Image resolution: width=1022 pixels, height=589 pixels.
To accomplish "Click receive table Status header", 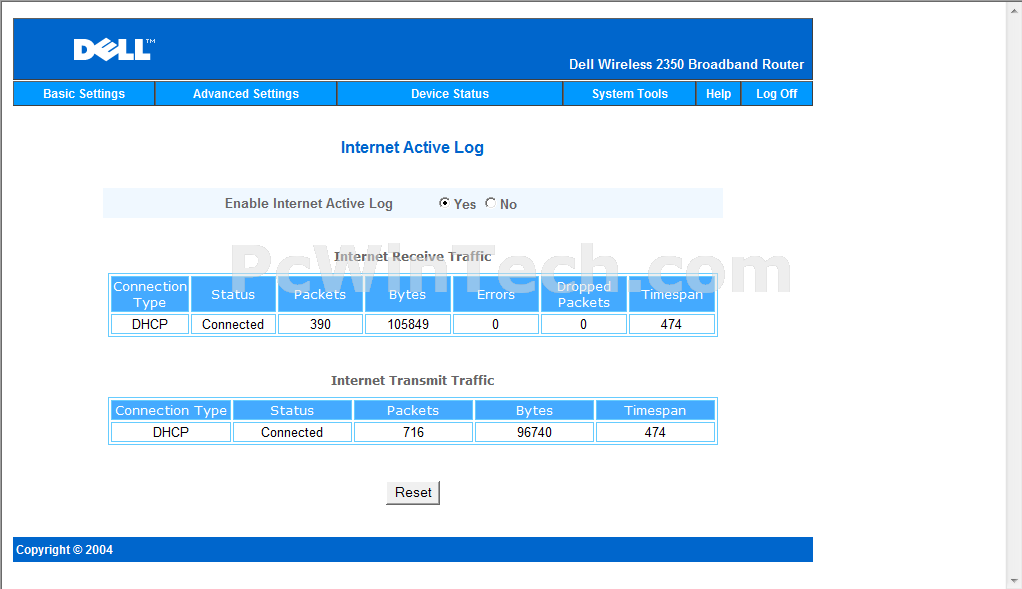I will tap(233, 294).
